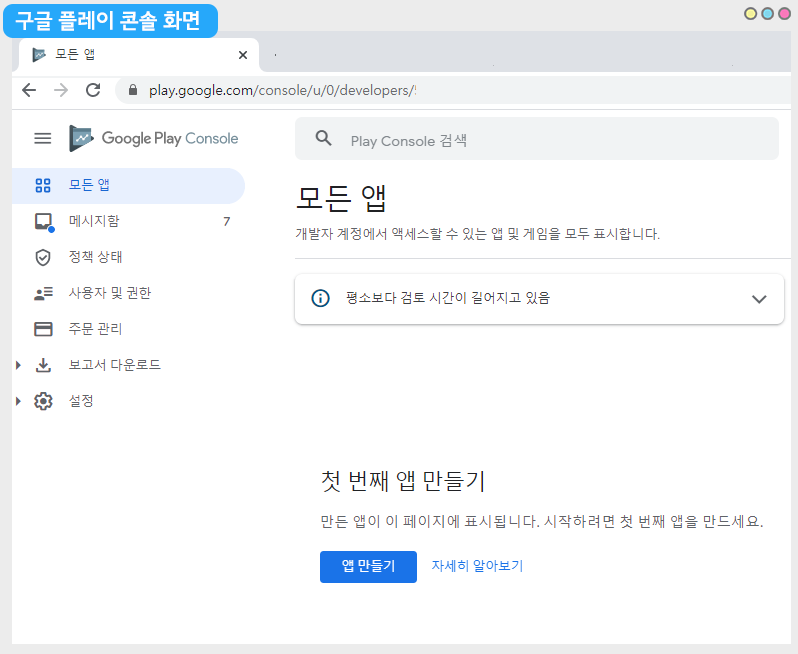Click the 주문 관리 card icon
This screenshot has width=798, height=654.
[x=43, y=329]
